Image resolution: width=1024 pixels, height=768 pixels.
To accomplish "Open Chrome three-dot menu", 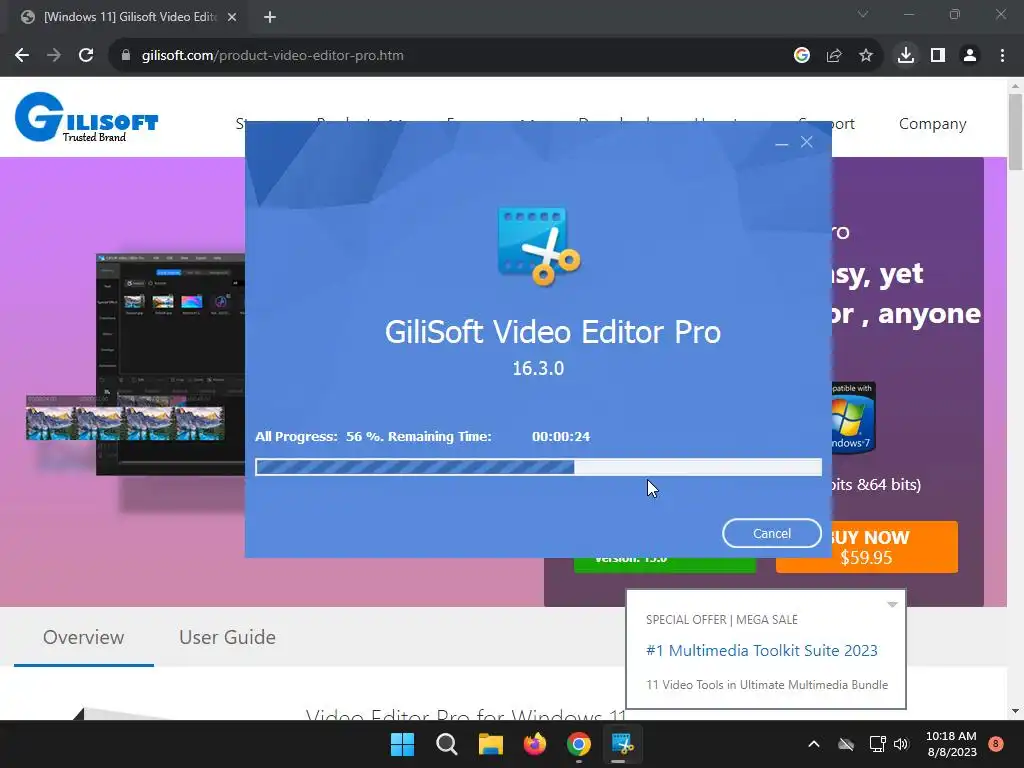I will point(1002,56).
